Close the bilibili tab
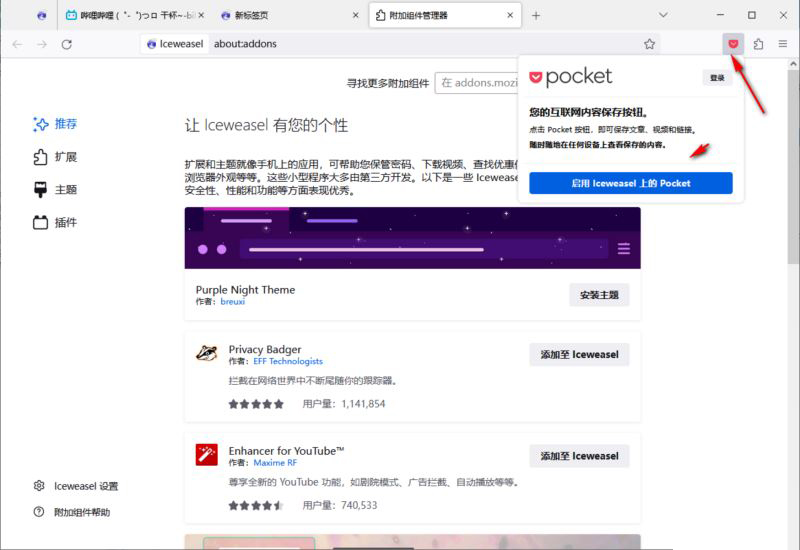800x550 pixels. (201, 15)
